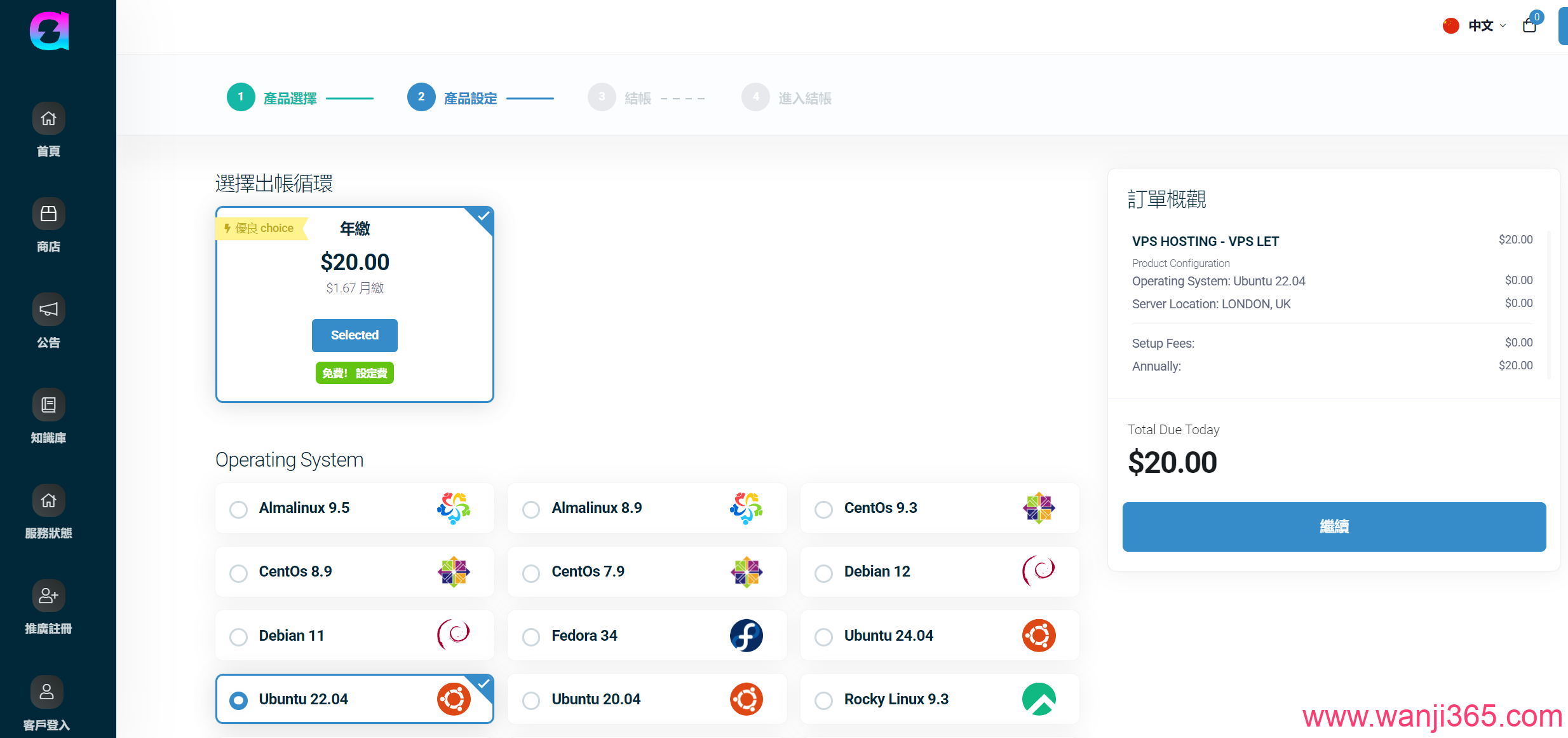Click the Total Due Today $20.00 amount
Viewport: 1568px width, 738px height.
click(1172, 462)
